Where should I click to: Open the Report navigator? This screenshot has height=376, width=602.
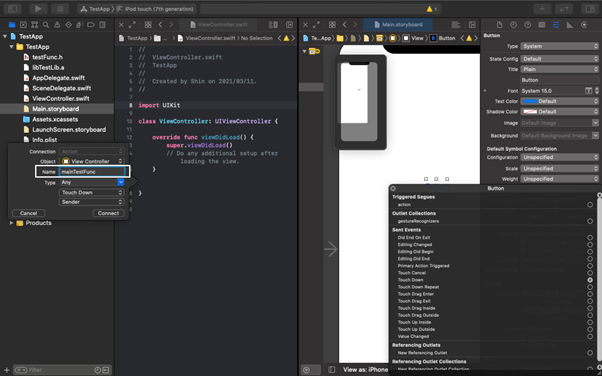tap(102, 25)
